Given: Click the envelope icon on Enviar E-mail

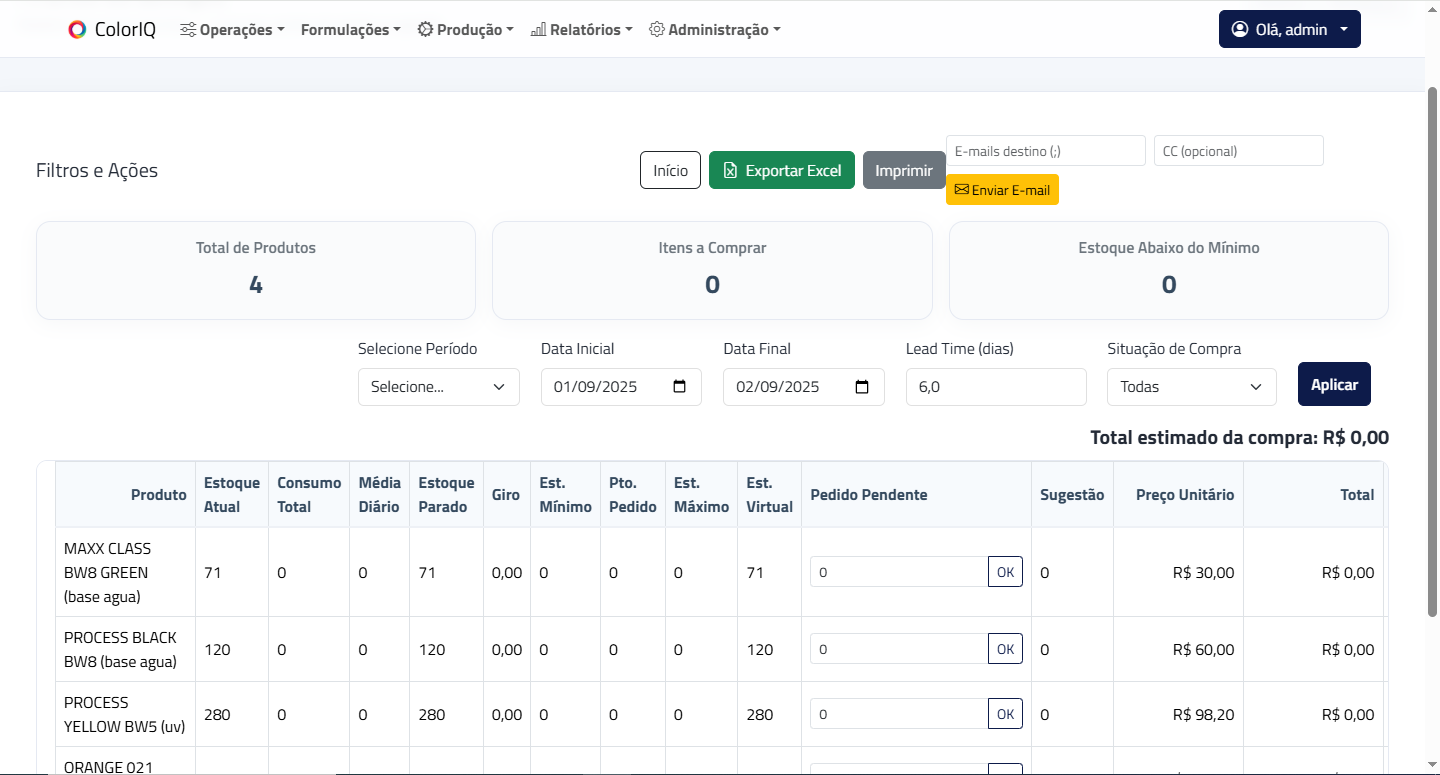Looking at the screenshot, I should click(961, 189).
